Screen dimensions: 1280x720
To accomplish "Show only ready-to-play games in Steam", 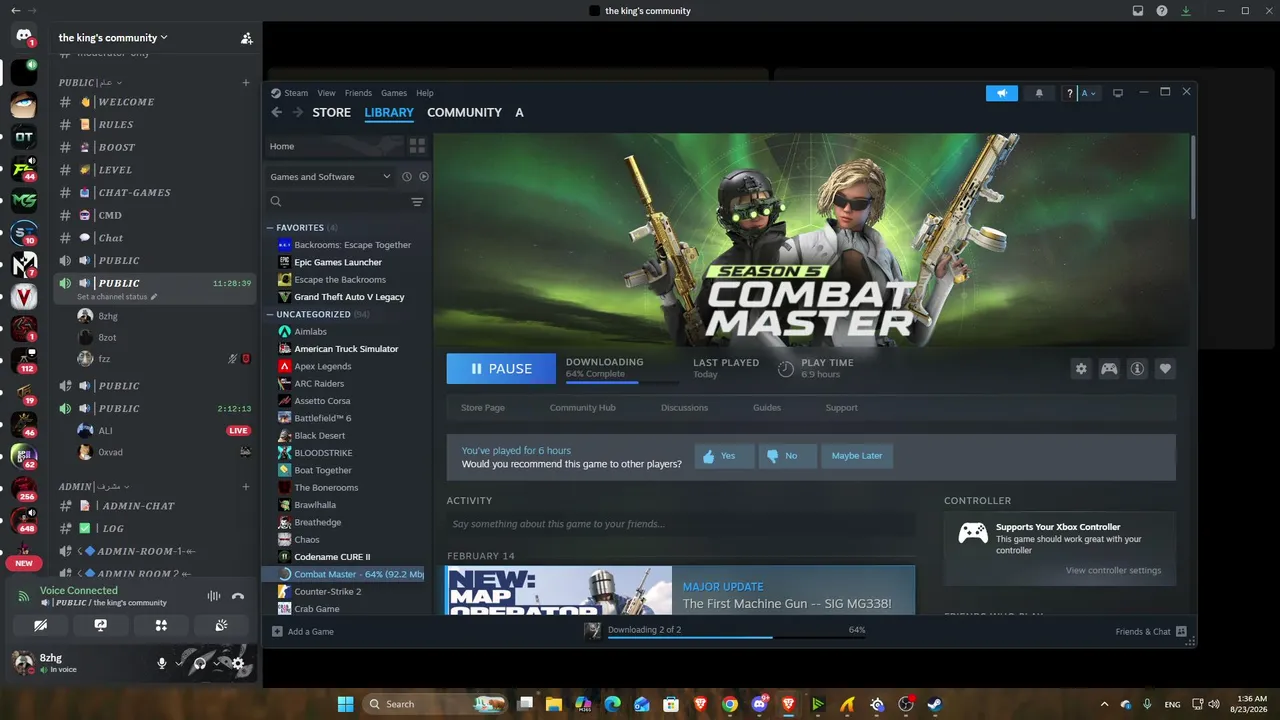I will click(x=424, y=177).
